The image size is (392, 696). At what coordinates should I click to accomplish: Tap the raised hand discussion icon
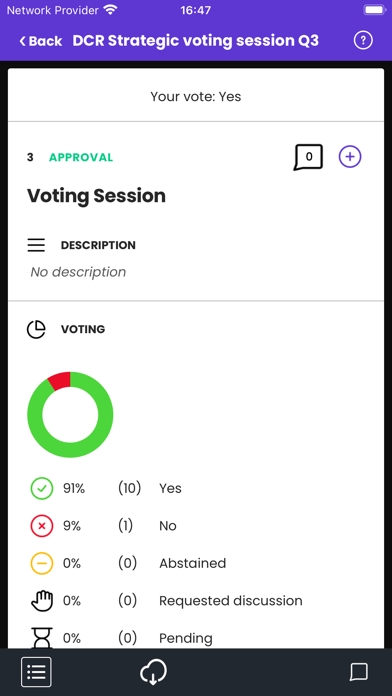tap(42, 601)
